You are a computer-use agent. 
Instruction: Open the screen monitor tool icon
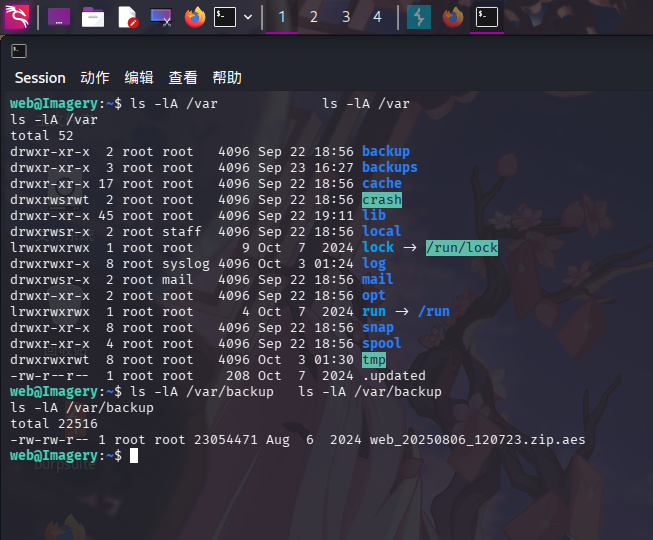[161, 17]
